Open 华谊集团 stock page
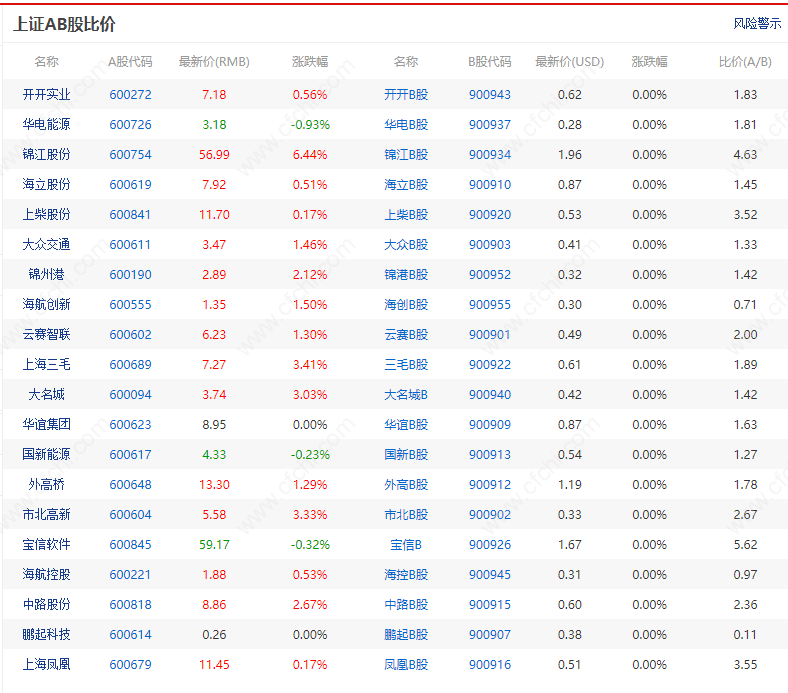 click(x=46, y=425)
